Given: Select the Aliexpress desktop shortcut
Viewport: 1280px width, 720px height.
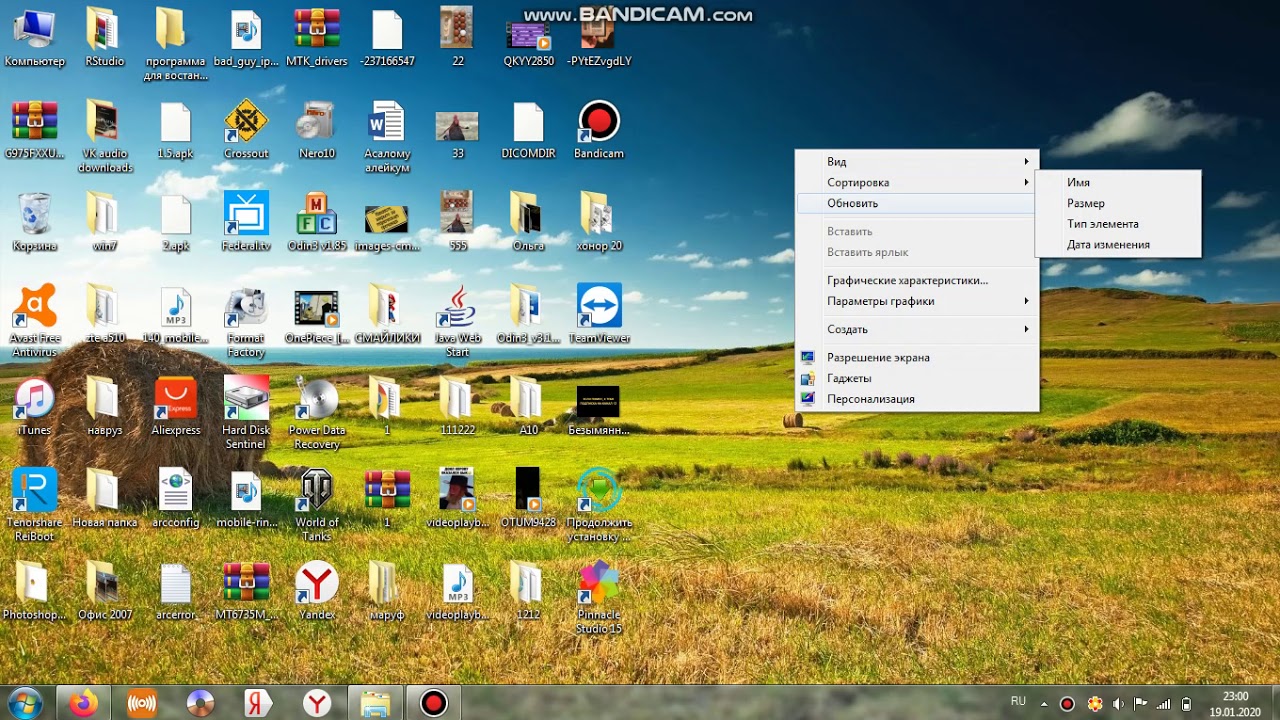Looking at the screenshot, I should pos(176,406).
